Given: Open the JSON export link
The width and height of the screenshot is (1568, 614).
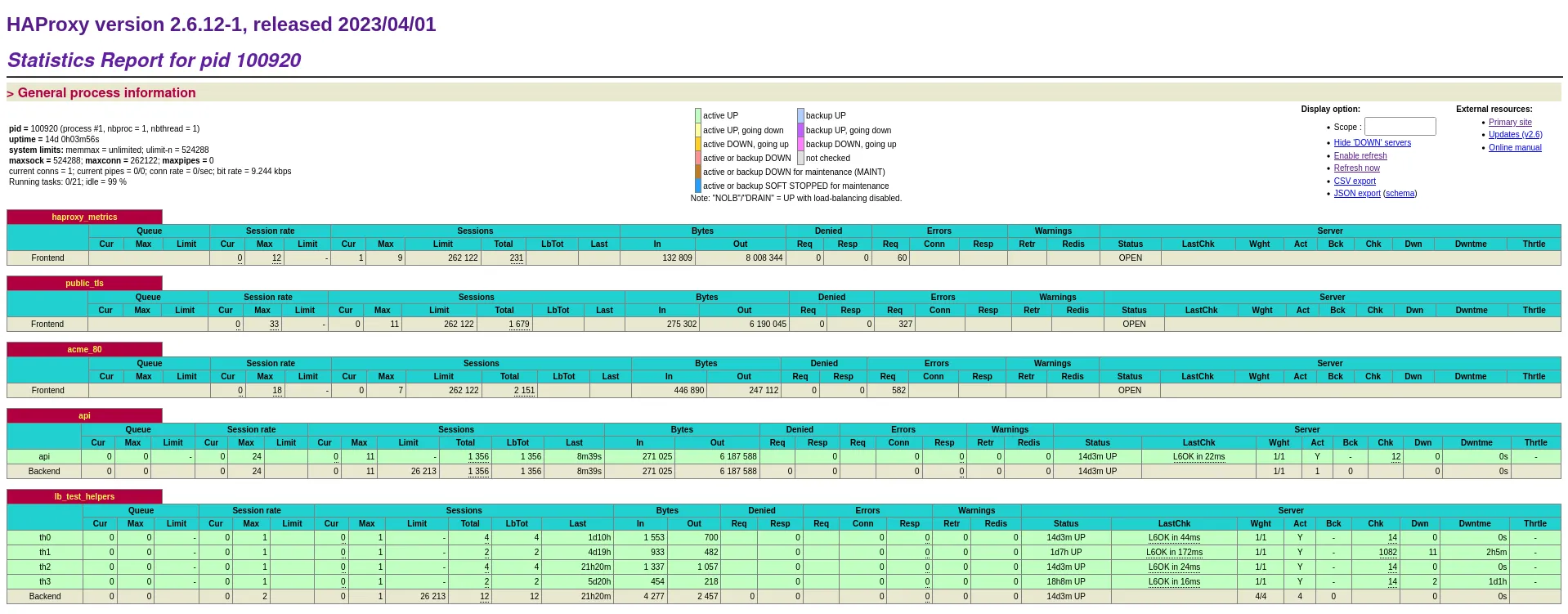Looking at the screenshot, I should [x=1357, y=194].
